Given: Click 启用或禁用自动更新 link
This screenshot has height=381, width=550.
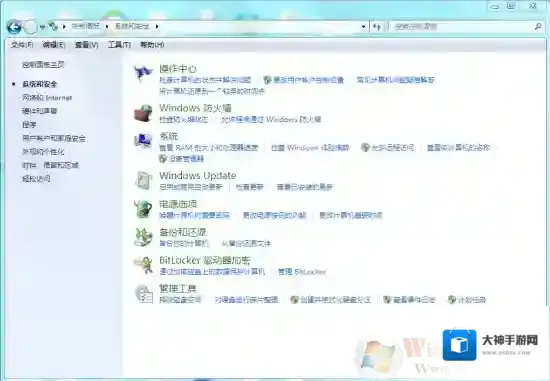Looking at the screenshot, I should [191, 187].
